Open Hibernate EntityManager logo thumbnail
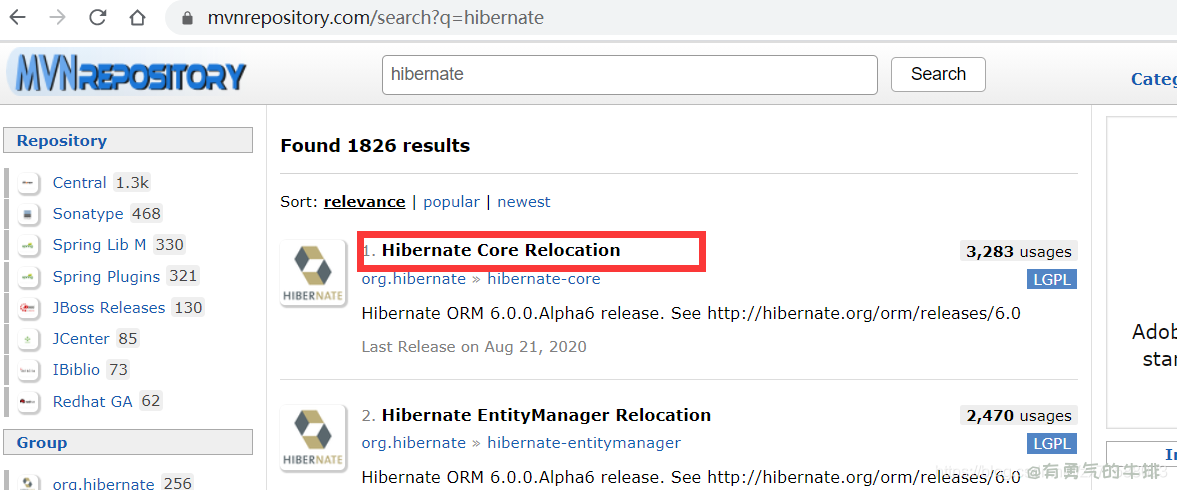The image size is (1177, 490). [313, 437]
